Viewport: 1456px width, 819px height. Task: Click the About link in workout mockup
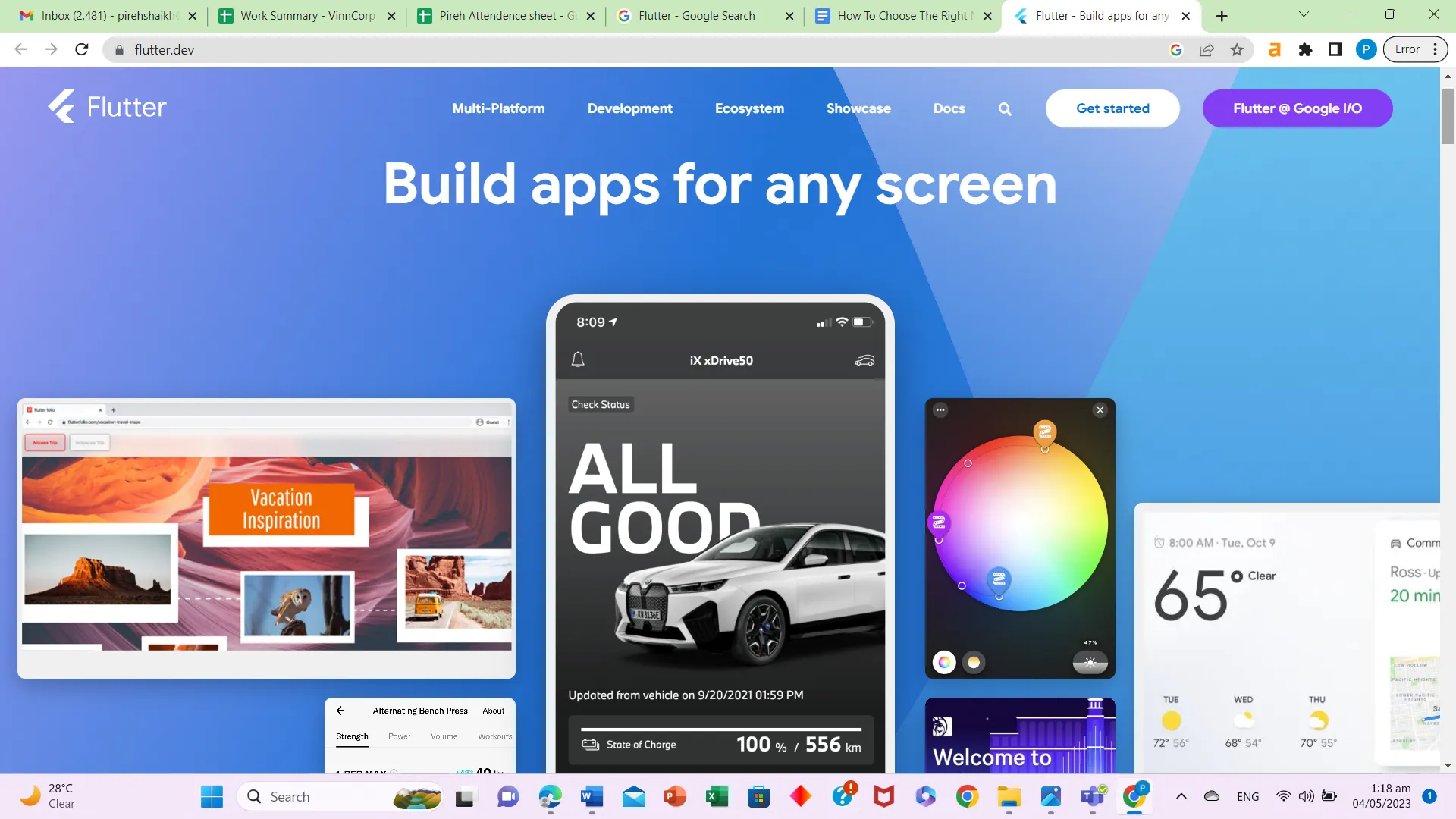click(494, 711)
